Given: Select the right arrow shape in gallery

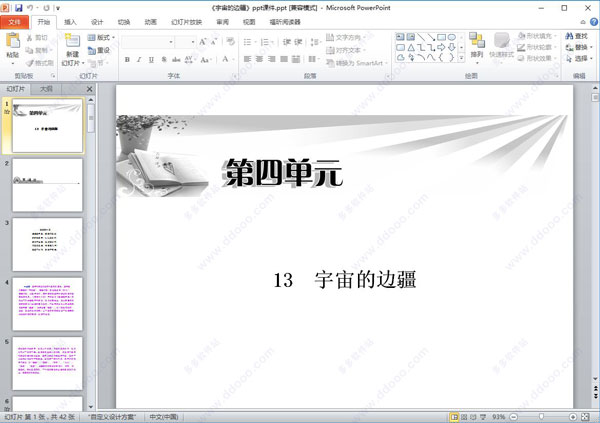Looking at the screenshot, I should click(441, 47).
